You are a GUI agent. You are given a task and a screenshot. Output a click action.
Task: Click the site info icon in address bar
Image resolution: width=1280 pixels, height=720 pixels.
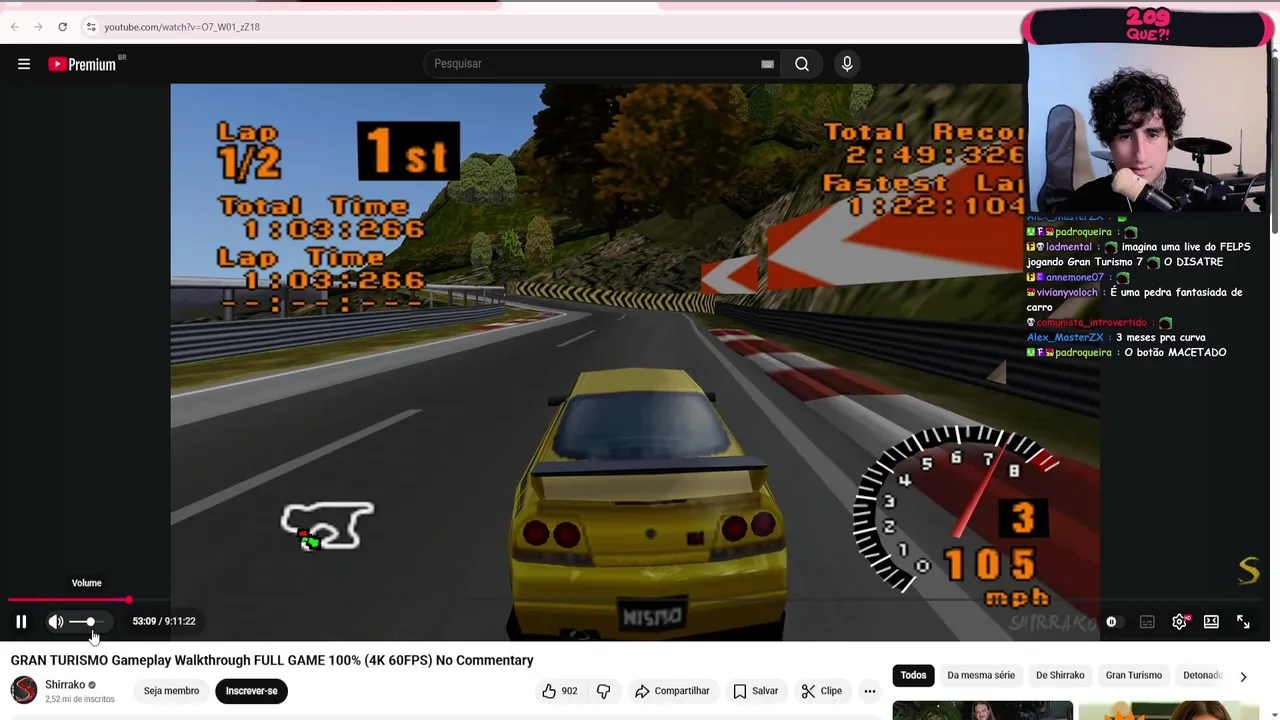(x=90, y=27)
